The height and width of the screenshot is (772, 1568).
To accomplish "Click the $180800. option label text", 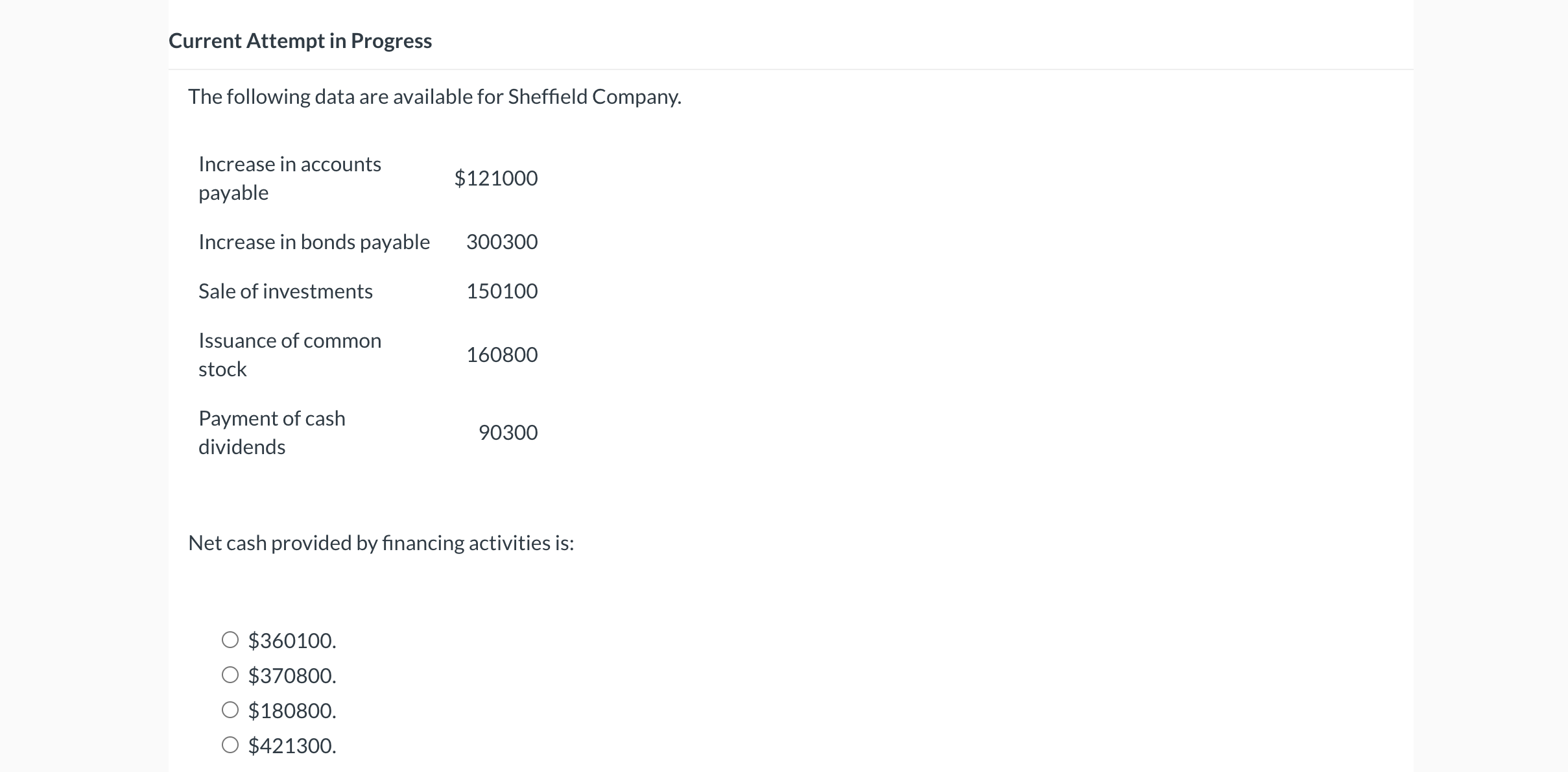I will 292,711.
